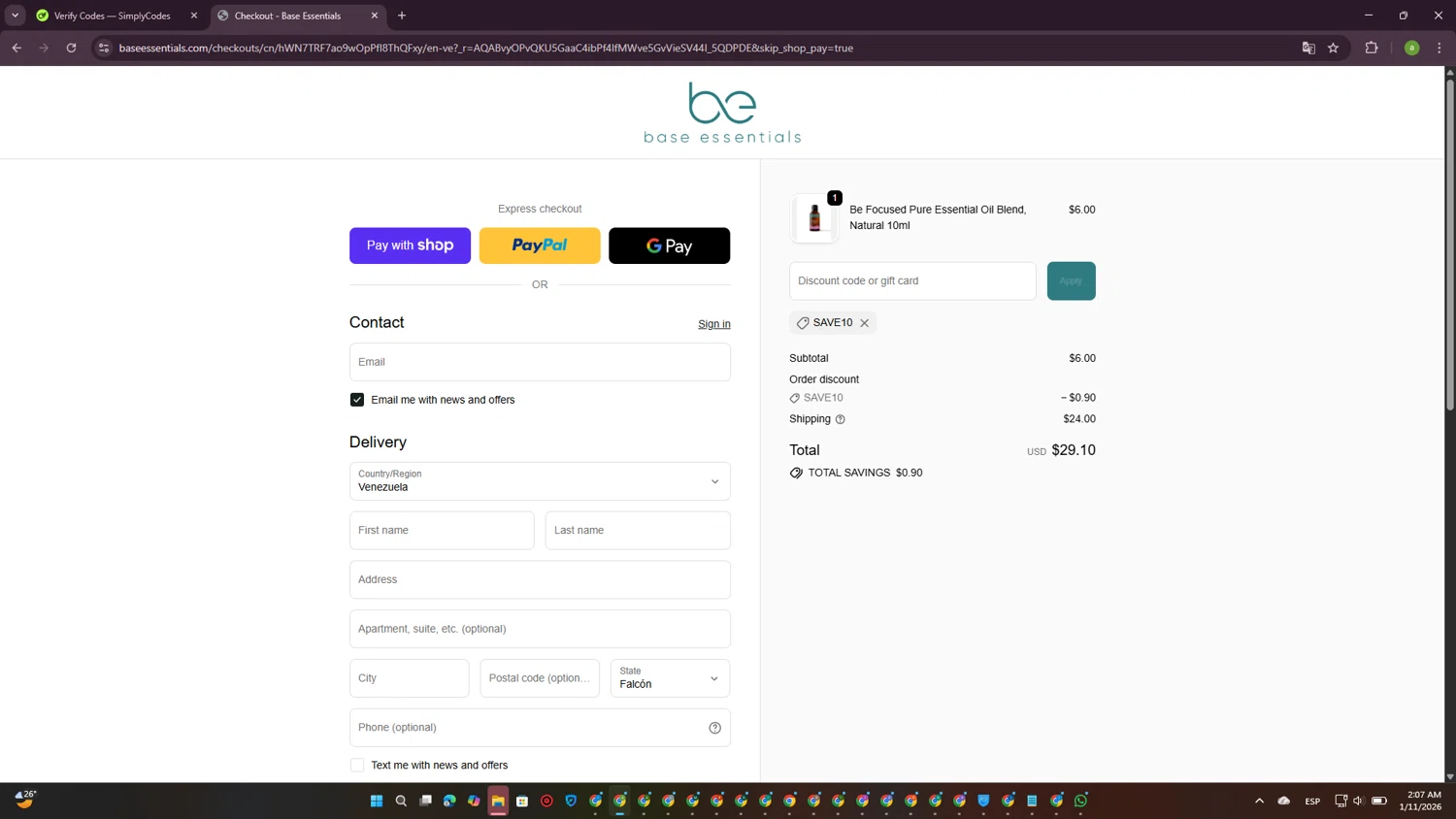Screen dimensions: 1456x819
Task: Close the Checkout - Base Essentials tab
Action: [x=375, y=16]
